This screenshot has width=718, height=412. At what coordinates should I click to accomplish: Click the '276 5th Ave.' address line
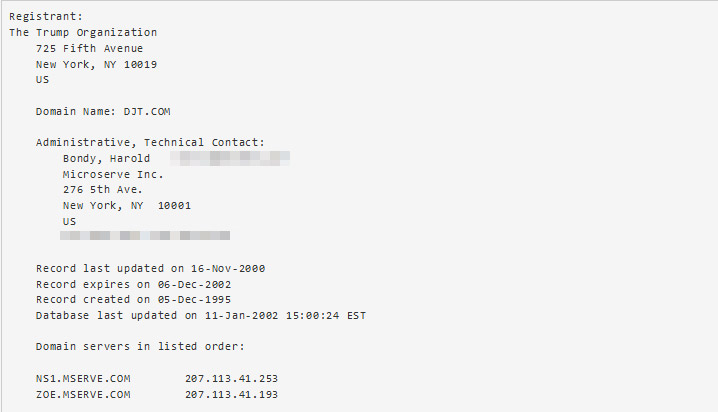(103, 190)
